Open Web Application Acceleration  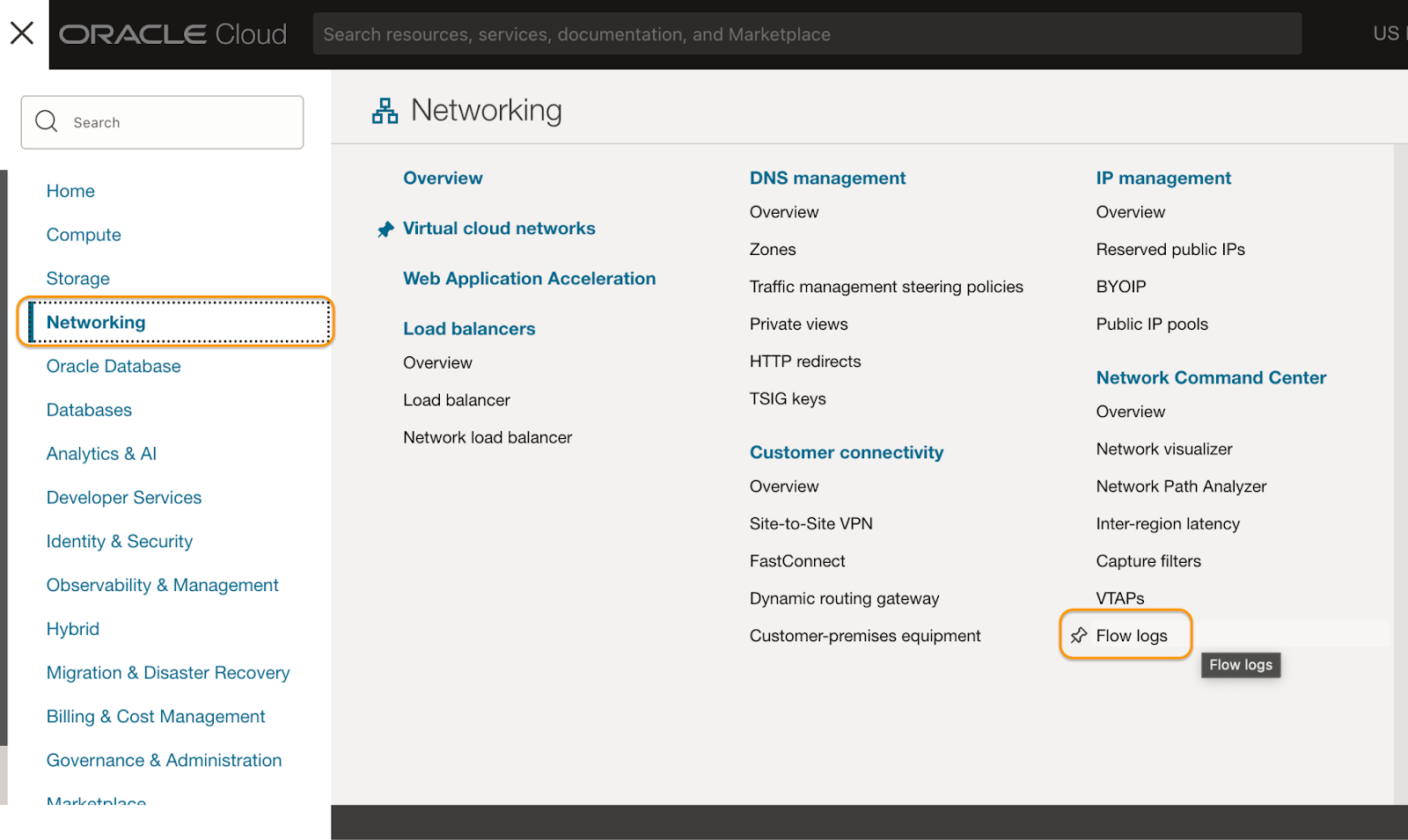point(529,278)
